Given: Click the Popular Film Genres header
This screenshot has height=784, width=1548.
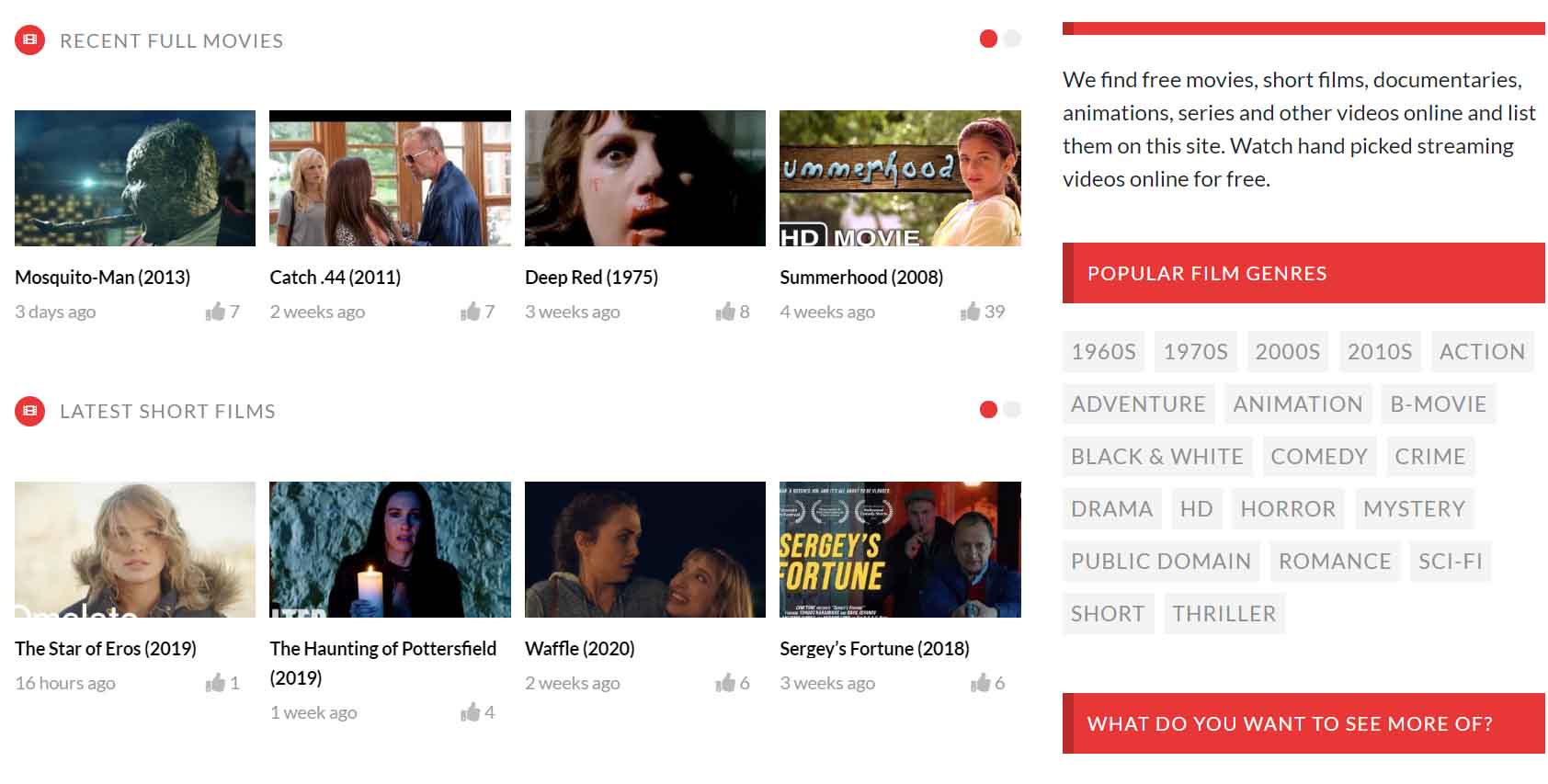Looking at the screenshot, I should click(1303, 273).
